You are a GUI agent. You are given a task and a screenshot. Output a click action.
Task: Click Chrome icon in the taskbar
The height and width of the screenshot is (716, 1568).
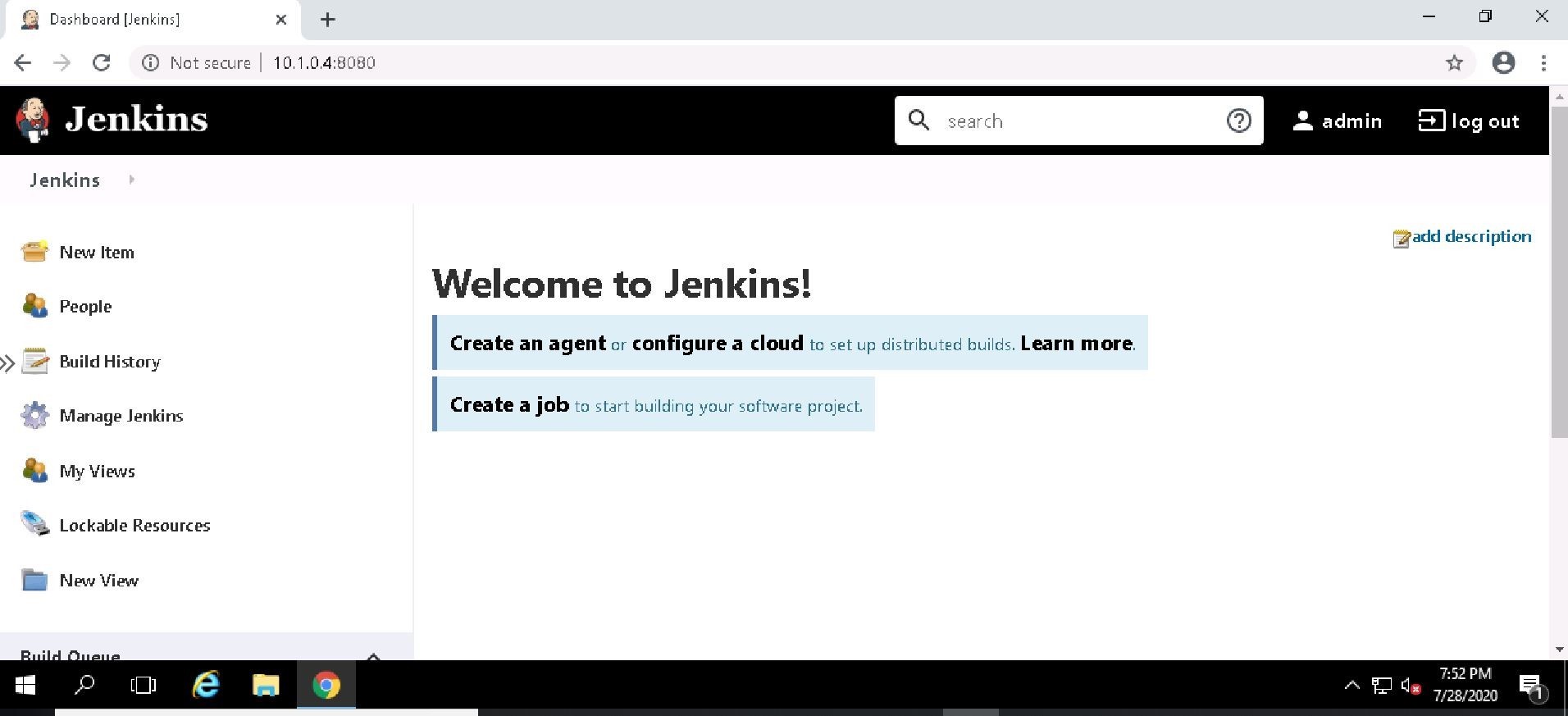pos(326,685)
